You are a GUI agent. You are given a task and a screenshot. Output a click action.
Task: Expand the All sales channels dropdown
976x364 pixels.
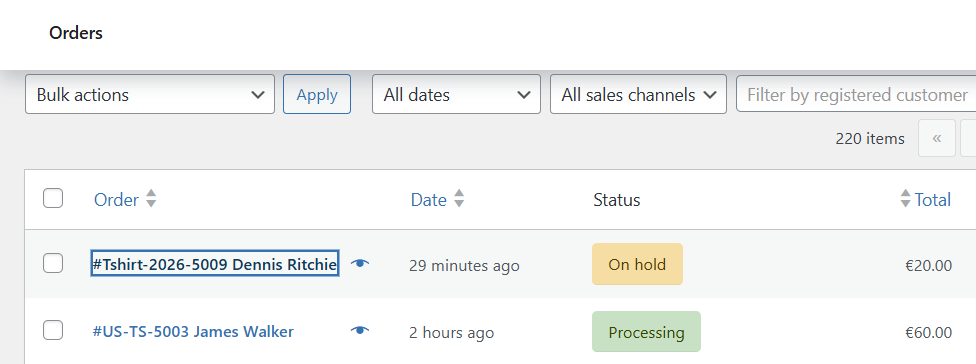pyautogui.click(x=639, y=95)
